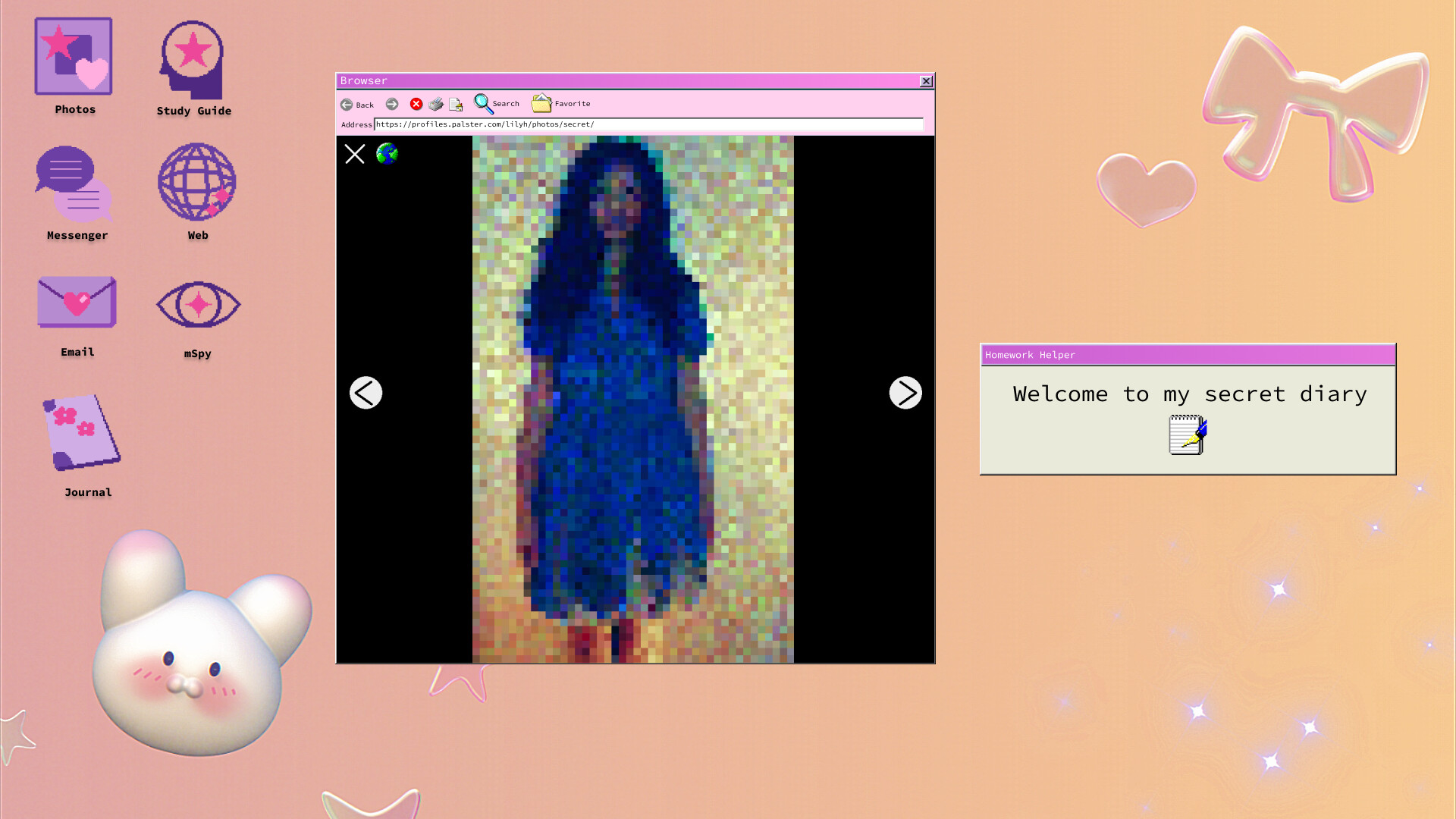Open the Email app
This screenshot has height=819, width=1456.
(76, 302)
